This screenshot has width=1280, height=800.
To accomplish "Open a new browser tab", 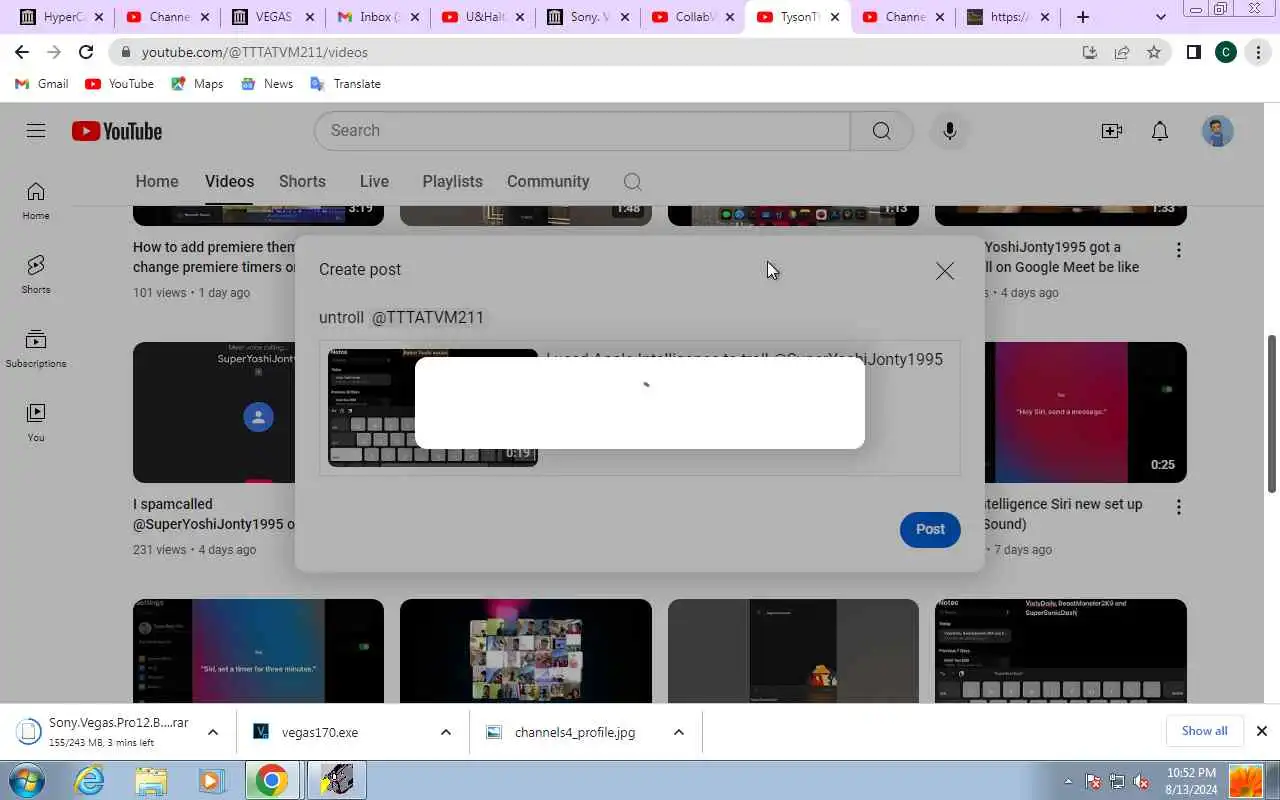I will [x=1083, y=17].
